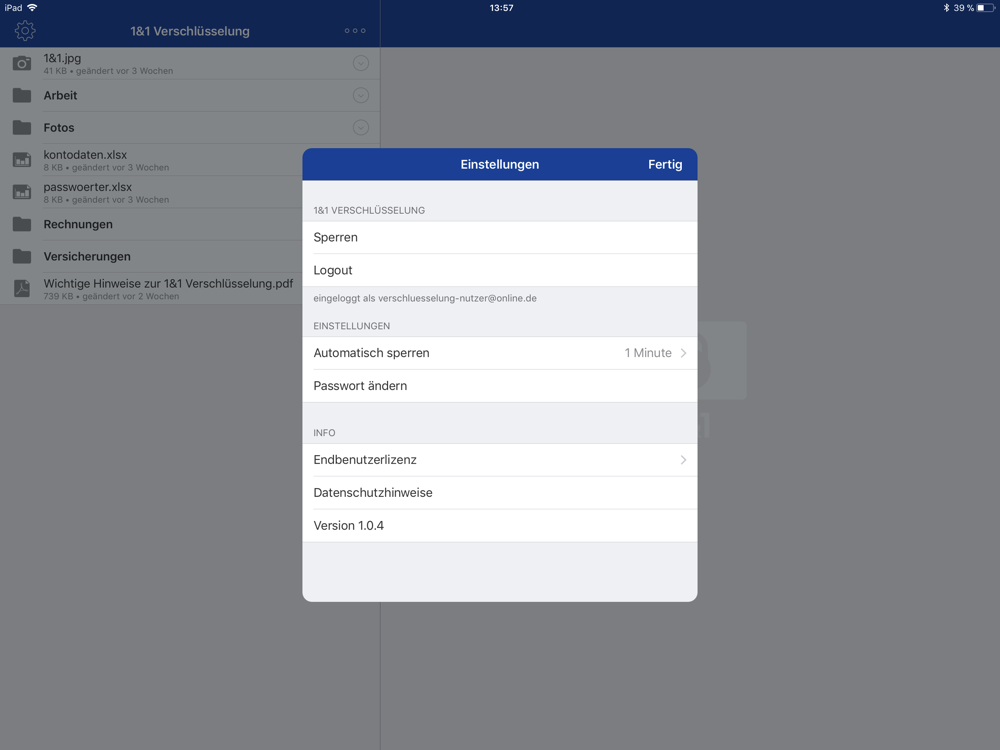Screen dimensions: 1000x750
Task: Open the Rechnungen folder
Action: 151,224
